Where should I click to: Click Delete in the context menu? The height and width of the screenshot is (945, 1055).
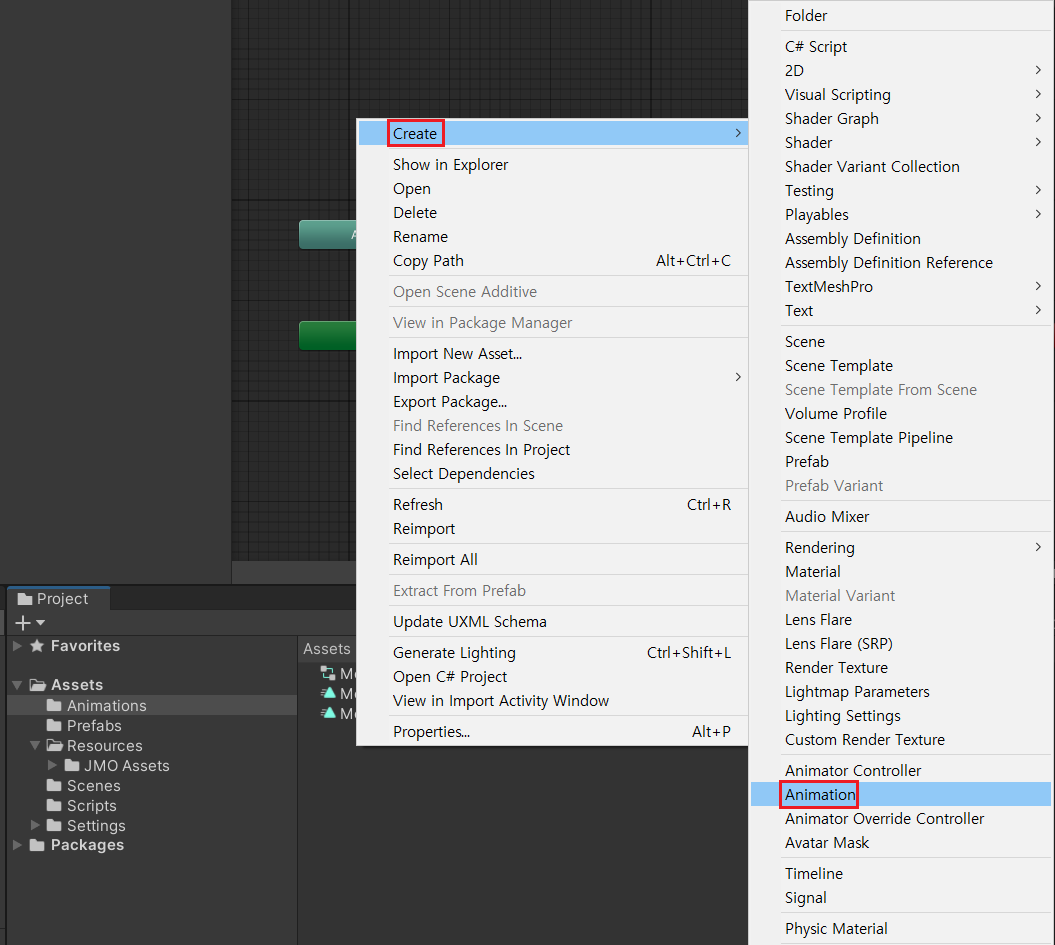tap(553, 213)
